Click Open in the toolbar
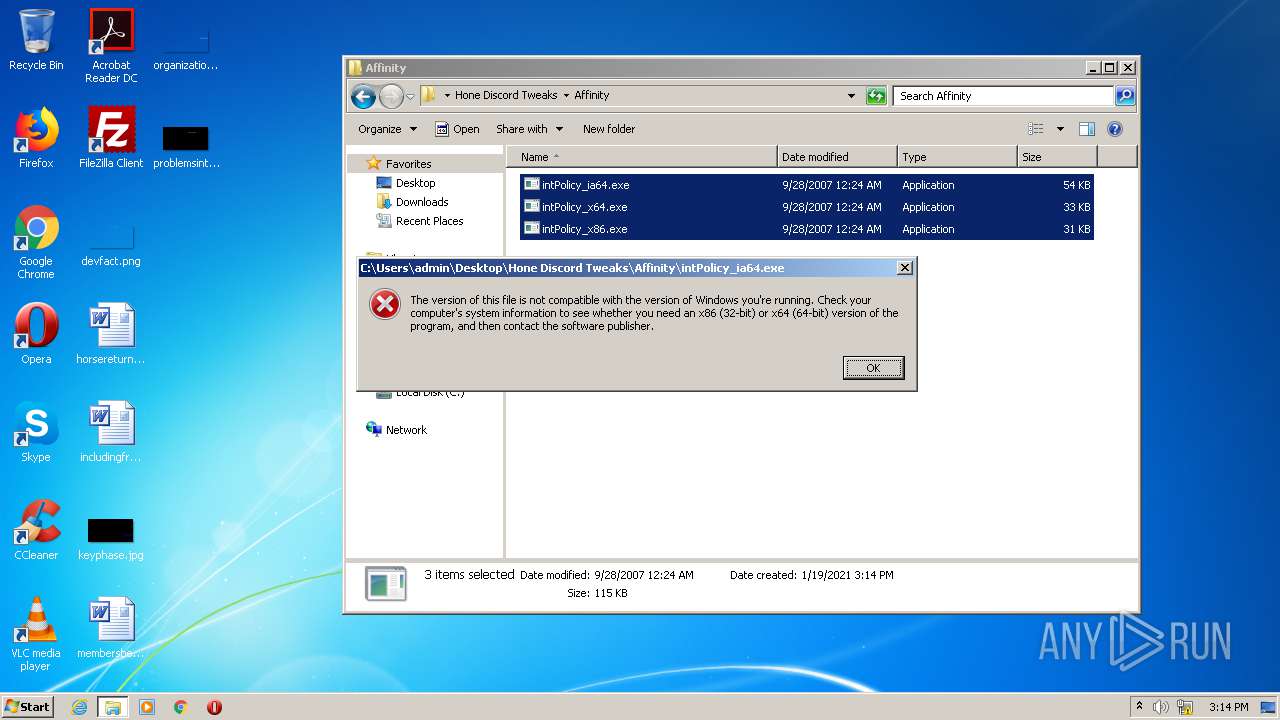This screenshot has width=1280, height=720. pyautogui.click(x=457, y=129)
